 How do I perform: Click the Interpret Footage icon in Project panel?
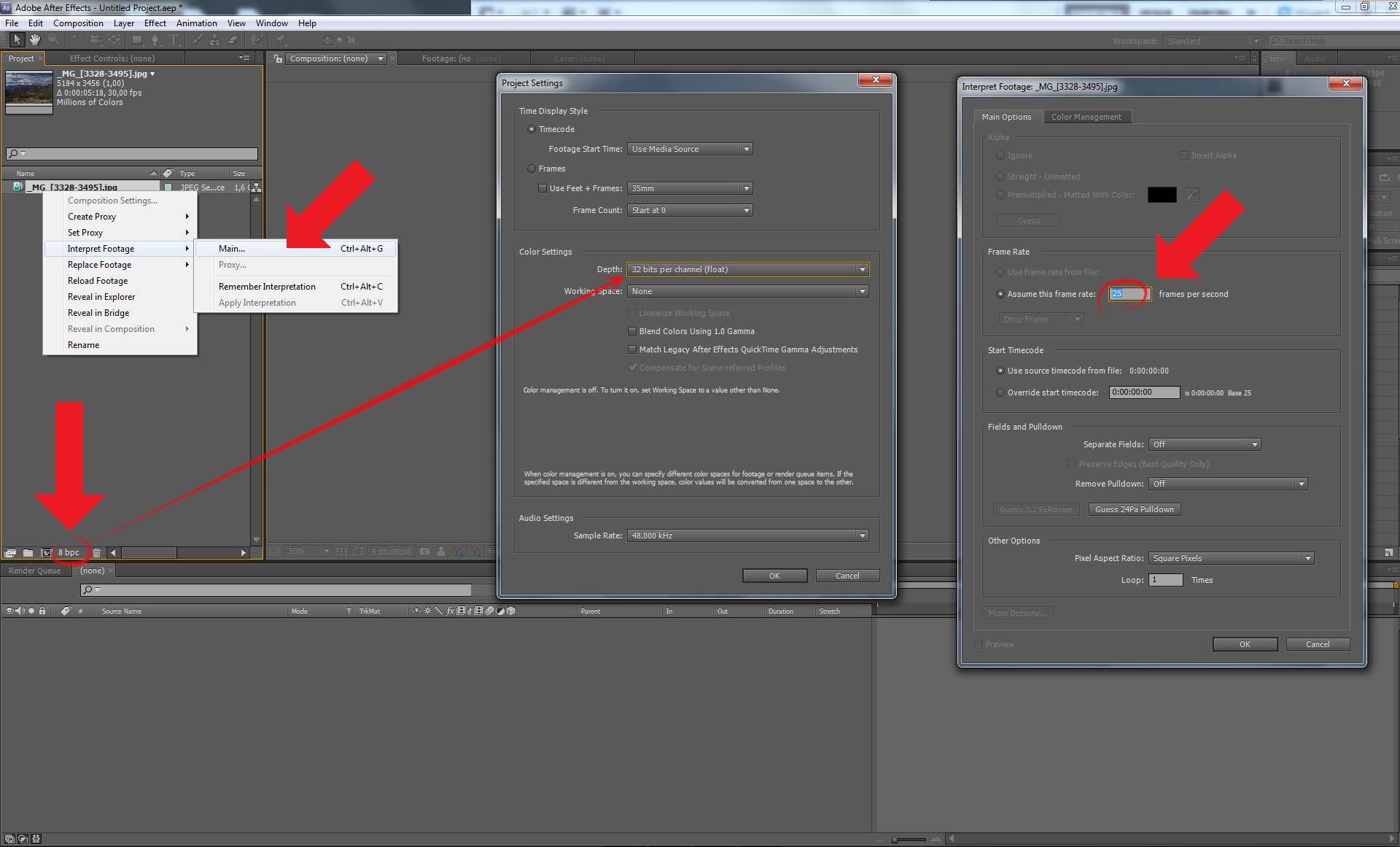coord(10,553)
